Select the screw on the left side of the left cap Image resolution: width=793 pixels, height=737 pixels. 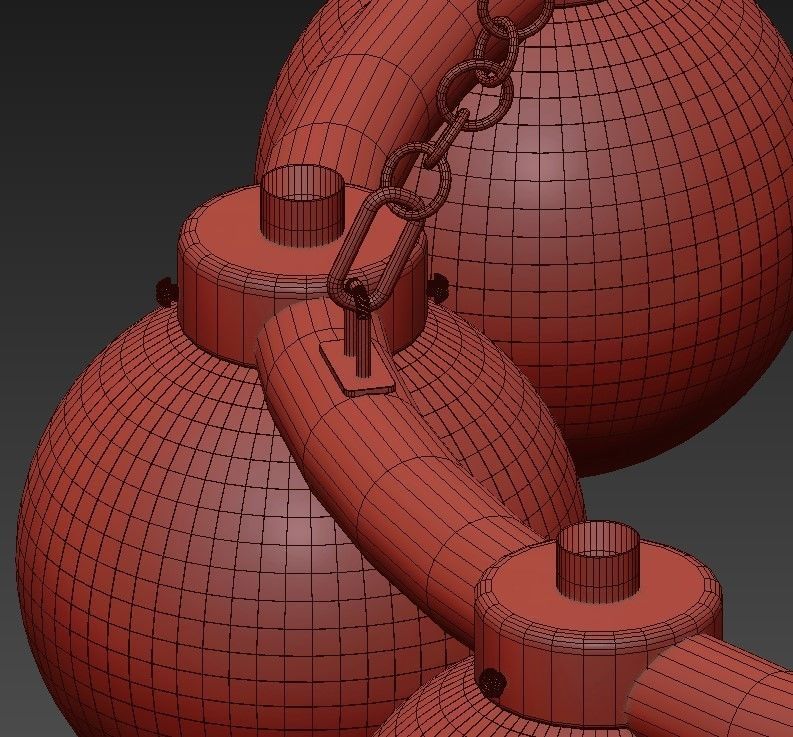[x=166, y=292]
